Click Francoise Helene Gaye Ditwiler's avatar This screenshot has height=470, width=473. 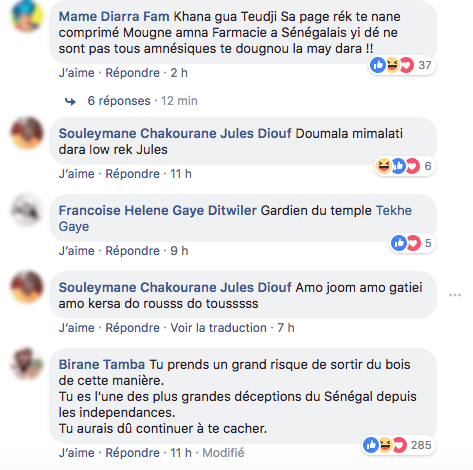(27, 210)
